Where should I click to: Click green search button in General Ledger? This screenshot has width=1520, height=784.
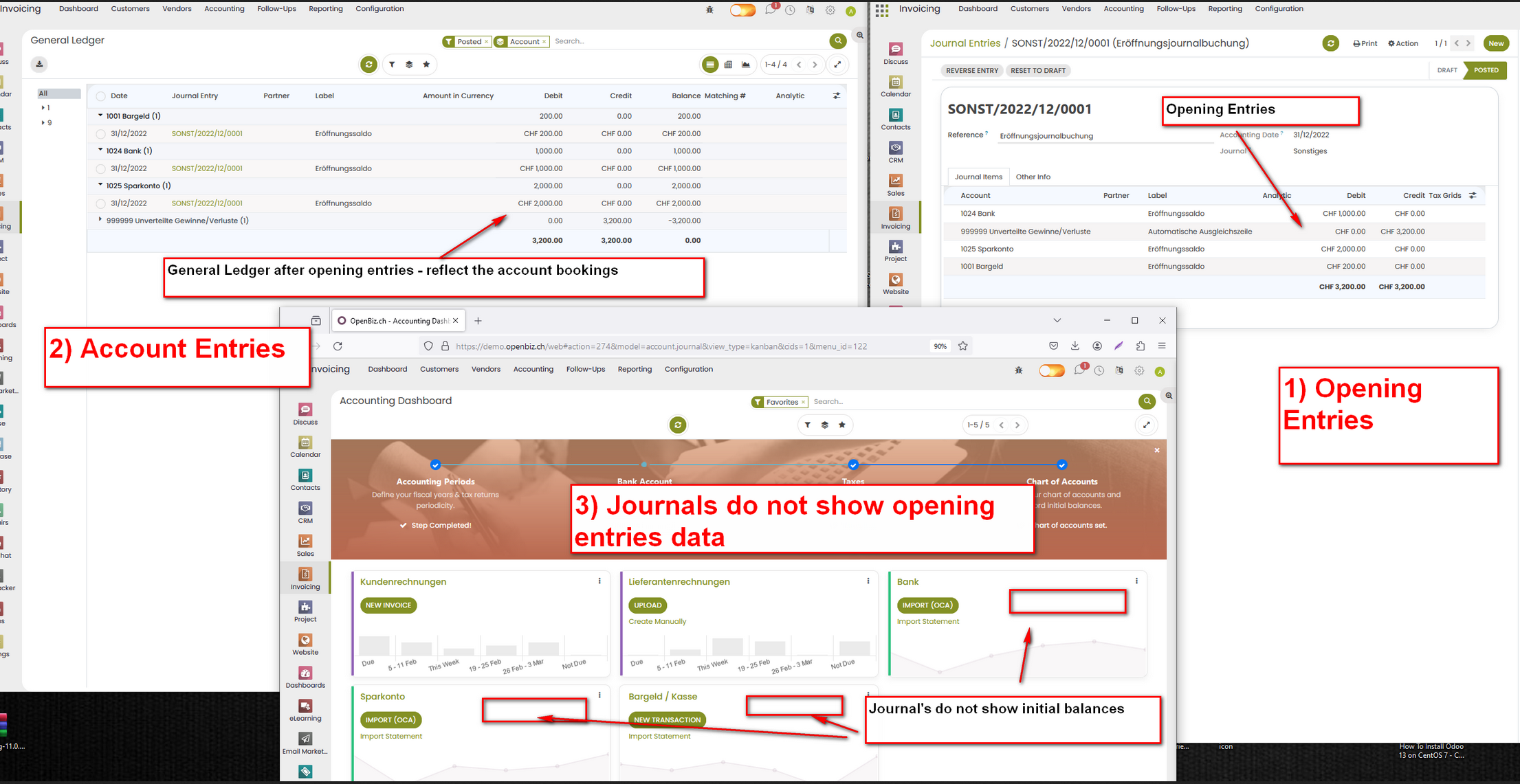pos(838,41)
